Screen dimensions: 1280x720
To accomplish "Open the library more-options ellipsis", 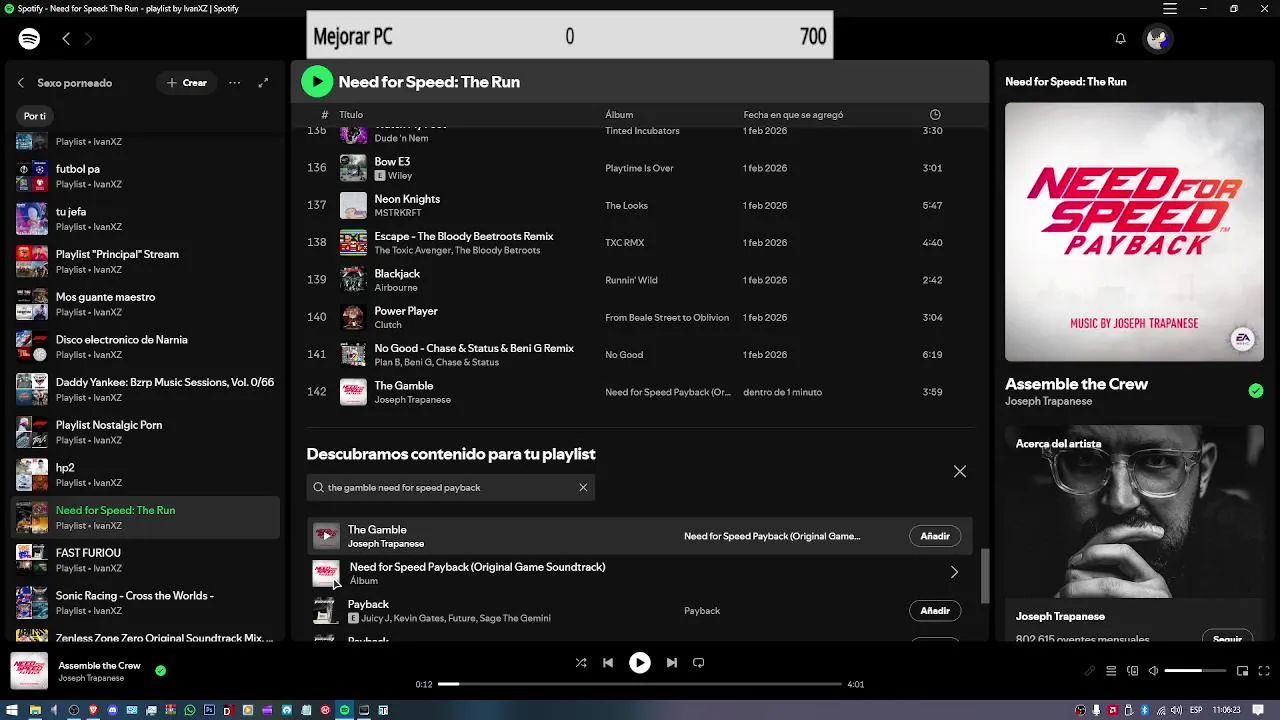I will [234, 83].
